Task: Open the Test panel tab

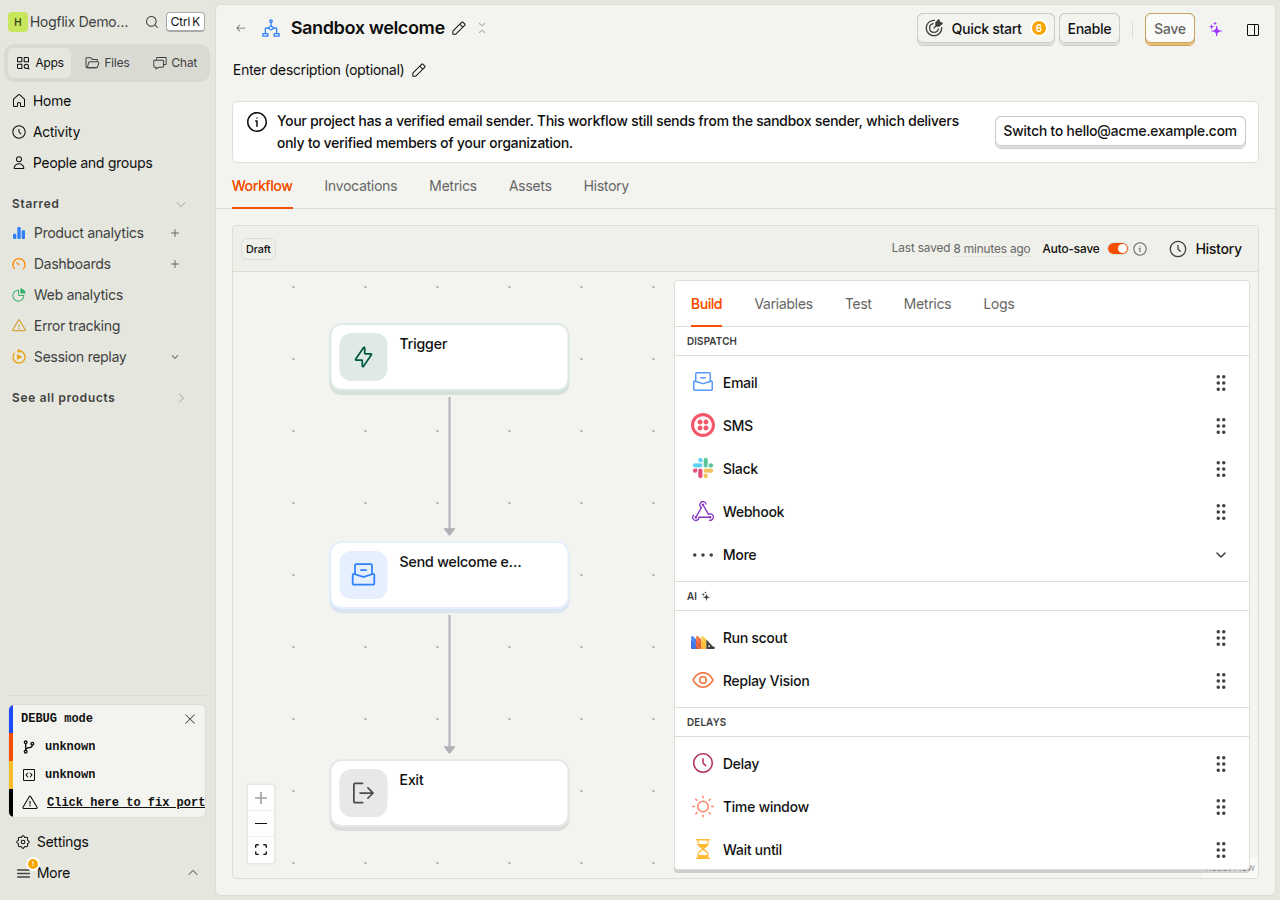Action: pyautogui.click(x=858, y=304)
